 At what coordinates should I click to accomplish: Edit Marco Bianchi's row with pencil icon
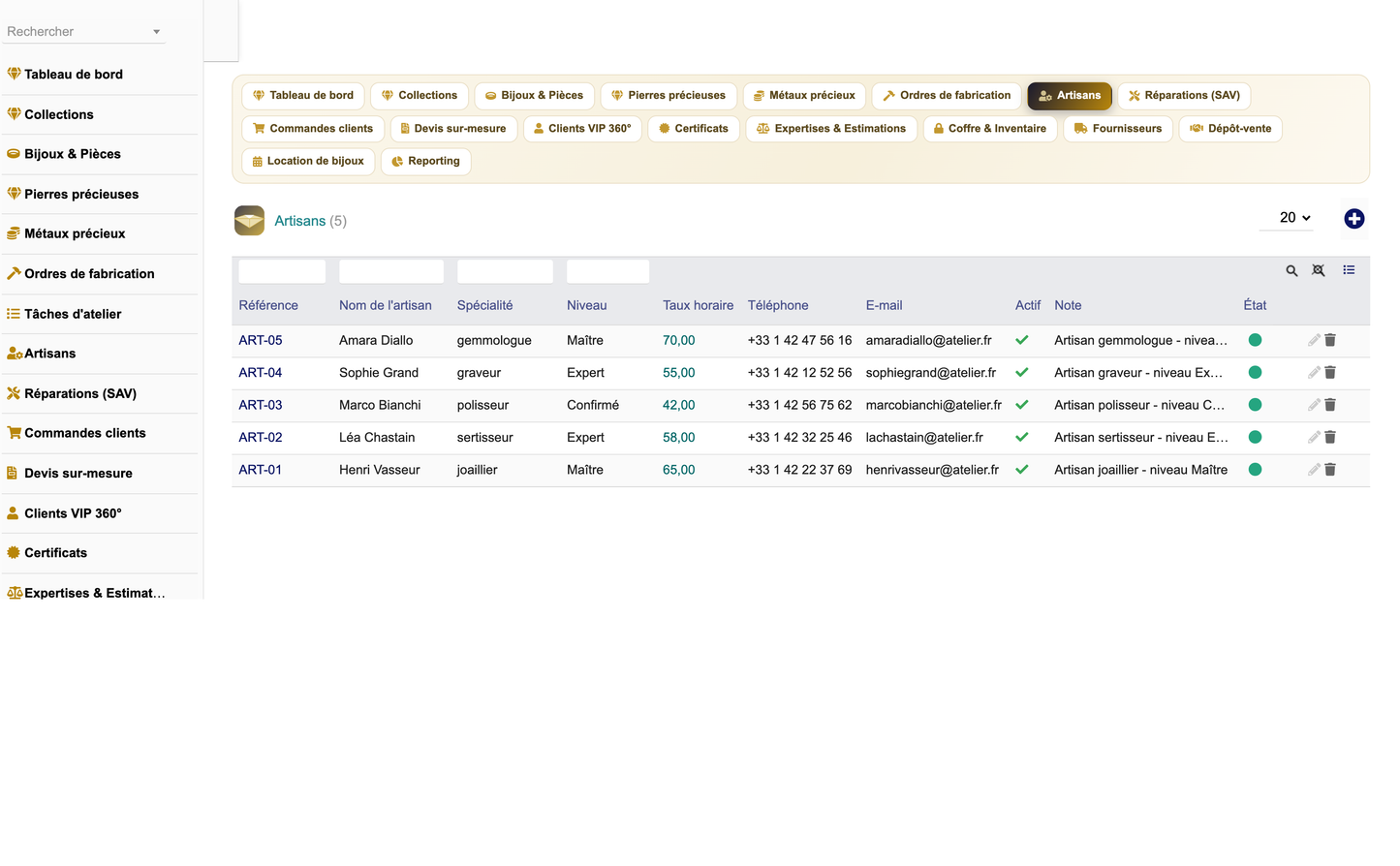1314,405
